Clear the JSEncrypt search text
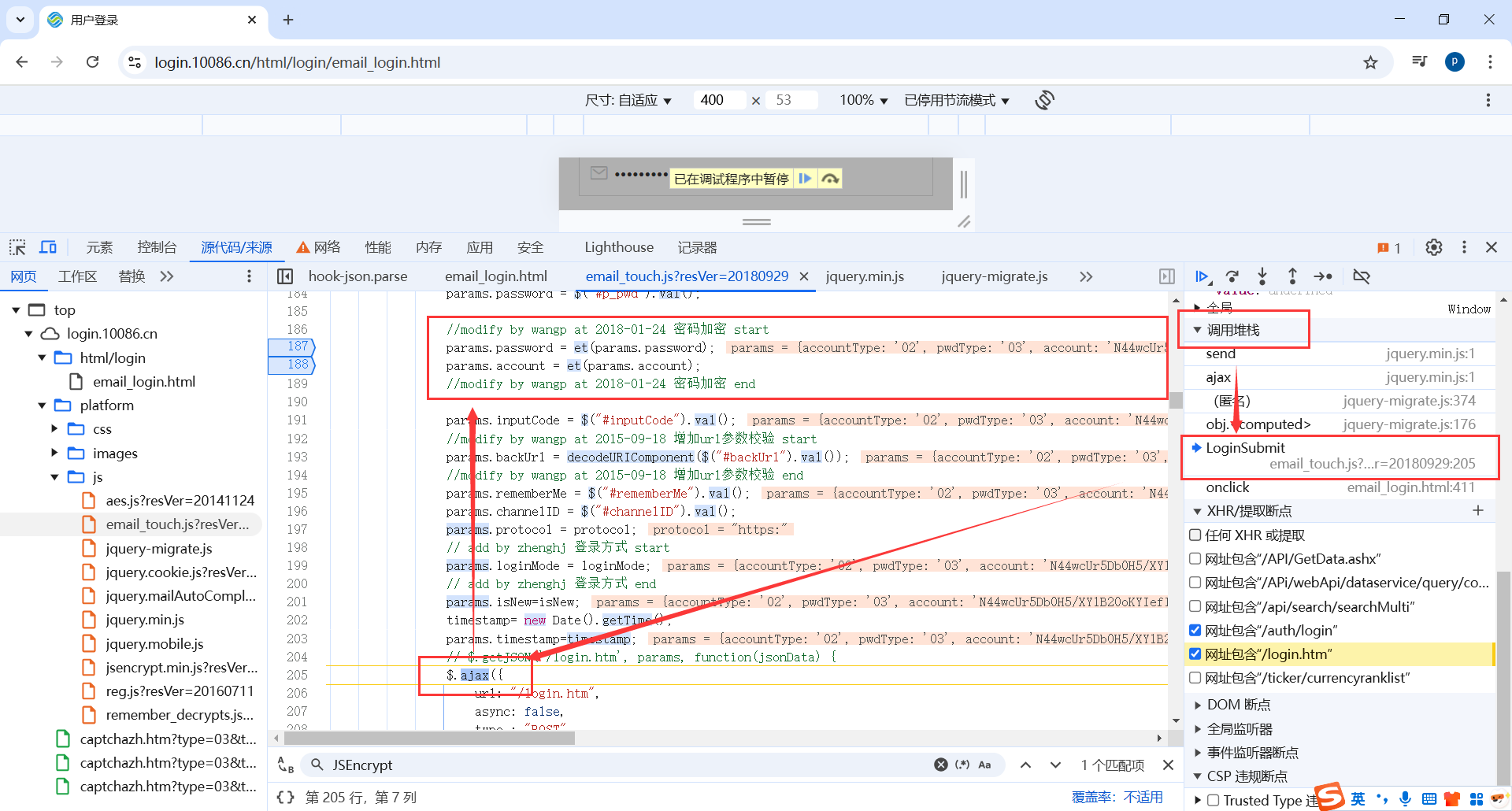Viewport: 1512px width, 811px height. click(941, 765)
